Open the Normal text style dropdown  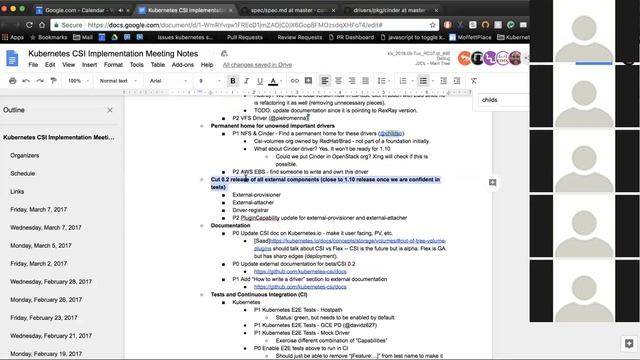pos(118,81)
